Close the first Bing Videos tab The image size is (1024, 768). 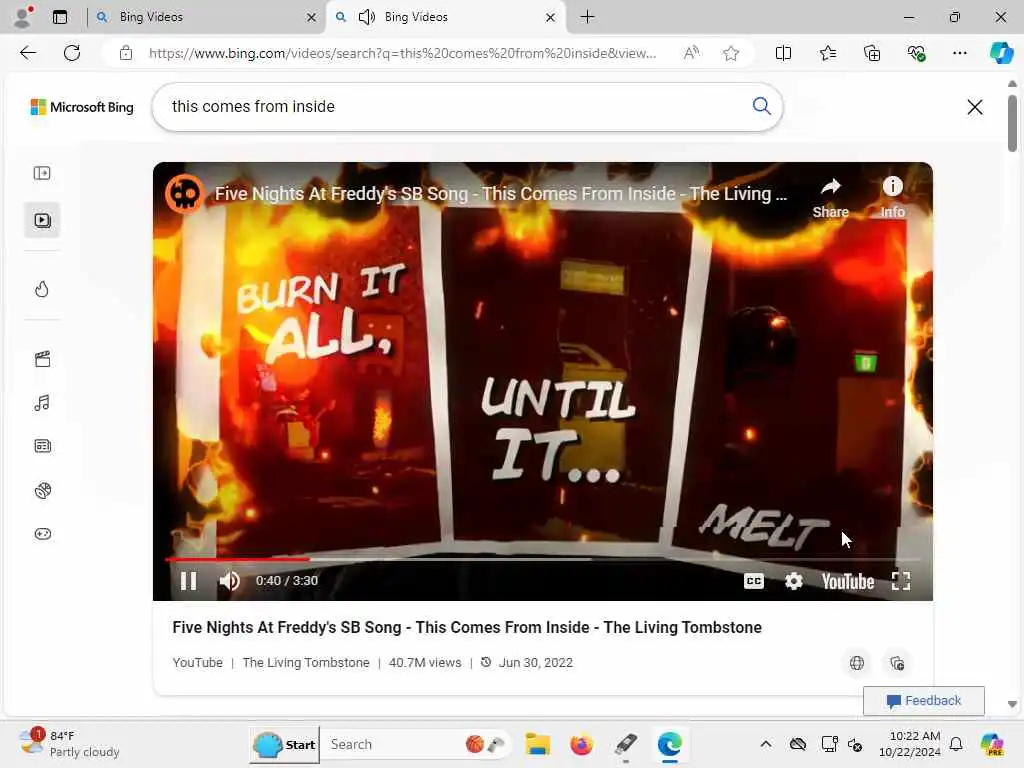tap(312, 17)
